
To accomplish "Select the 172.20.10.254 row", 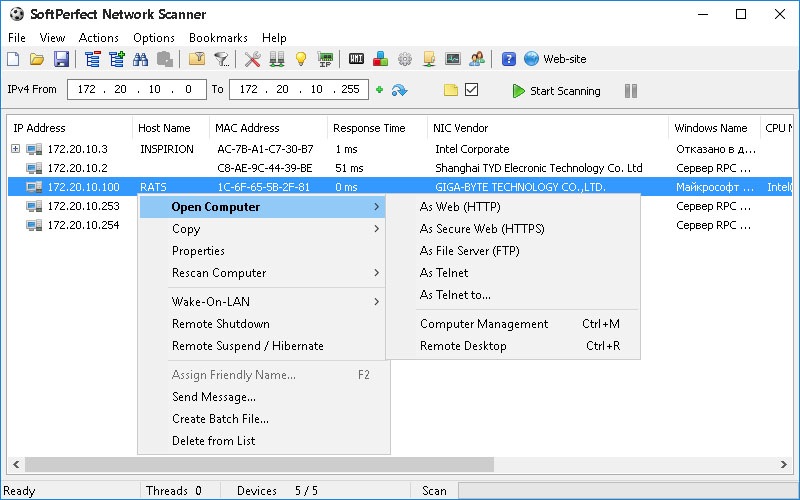I will click(x=400, y=225).
